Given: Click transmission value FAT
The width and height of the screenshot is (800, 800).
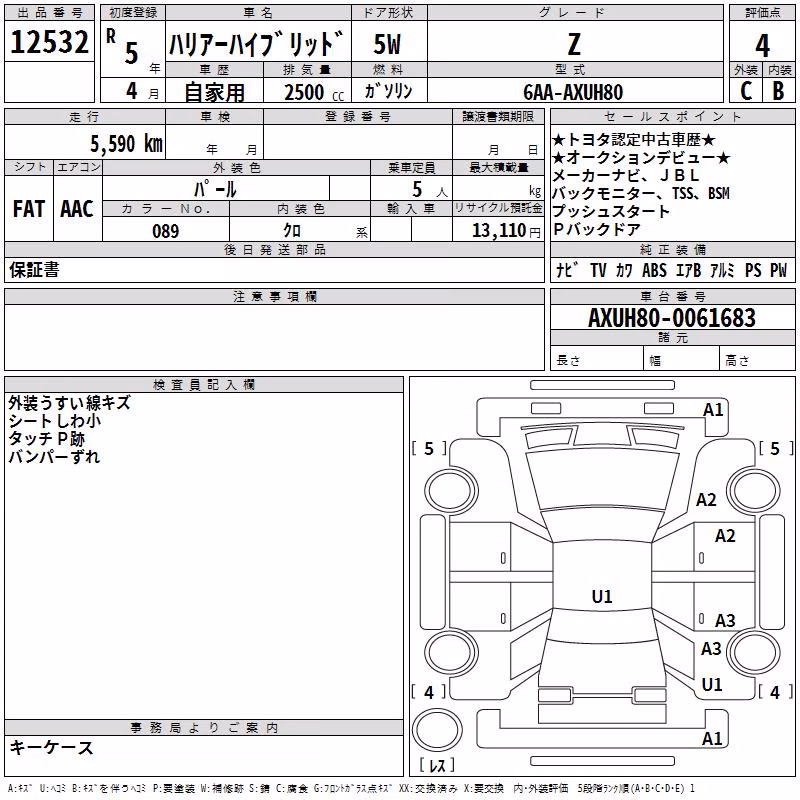Looking at the screenshot, I should point(29,209).
